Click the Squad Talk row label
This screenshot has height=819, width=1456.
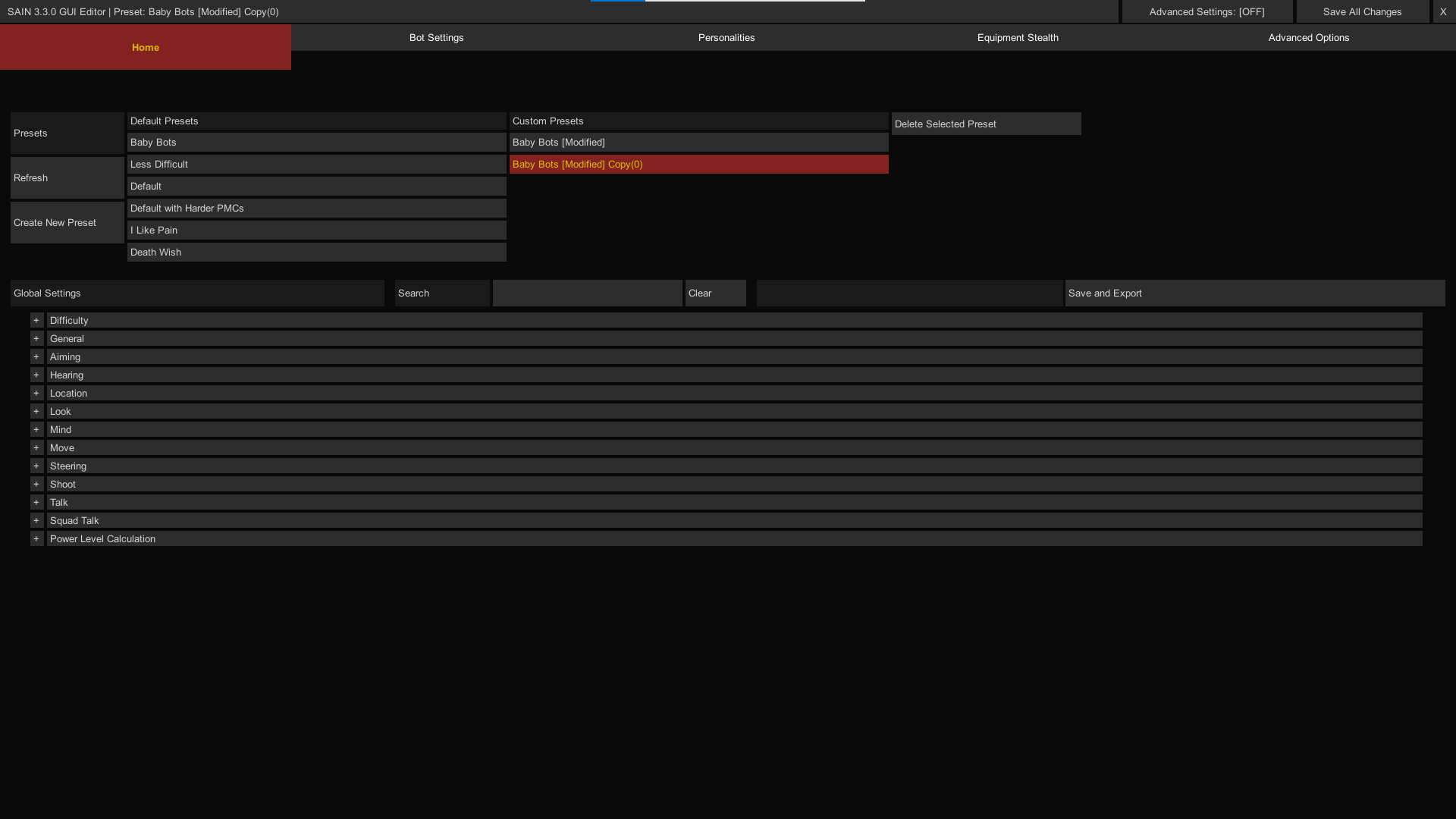tap(735, 521)
